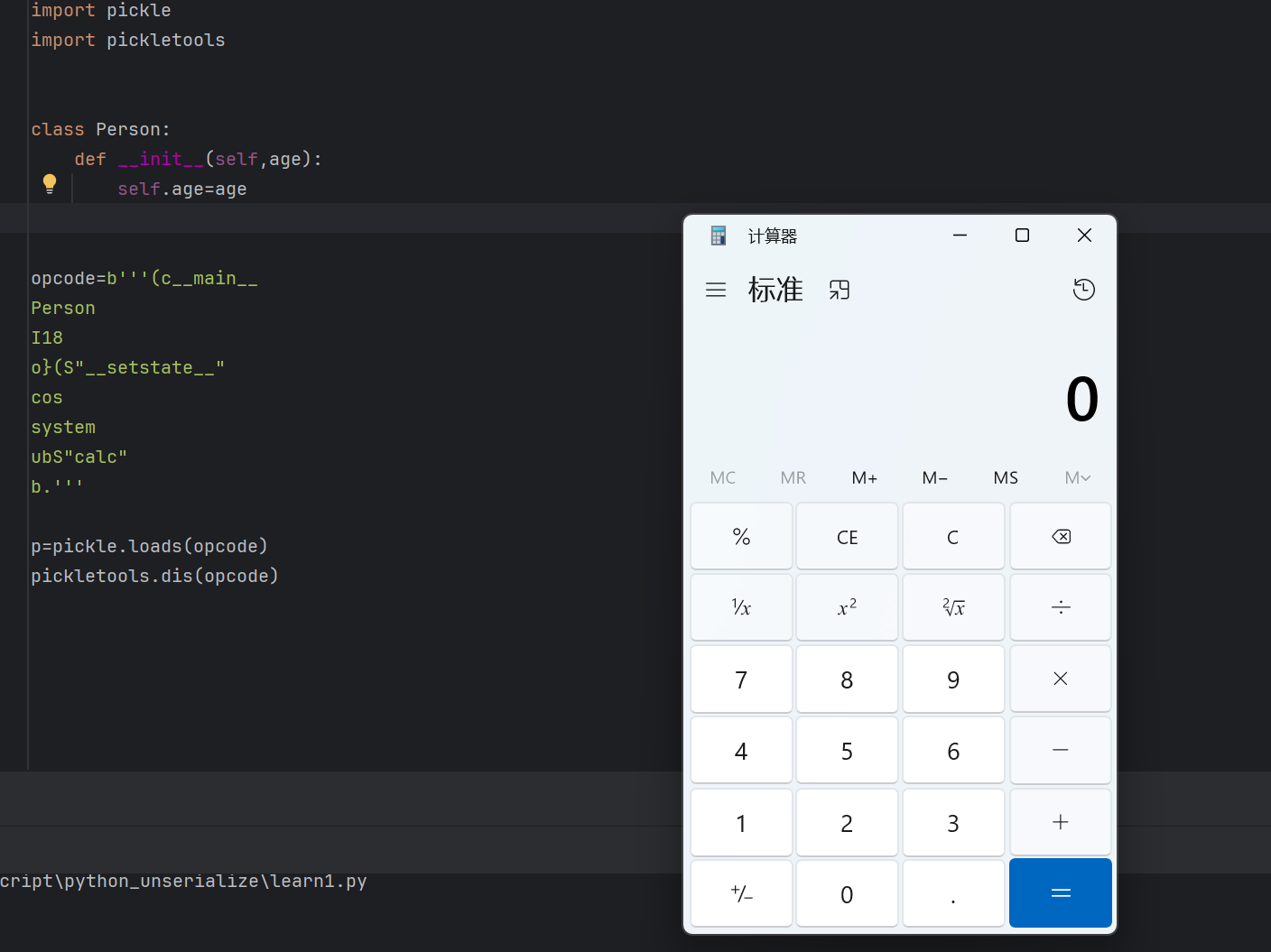
Task: Maximize the calculator window
Action: pyautogui.click(x=1022, y=236)
